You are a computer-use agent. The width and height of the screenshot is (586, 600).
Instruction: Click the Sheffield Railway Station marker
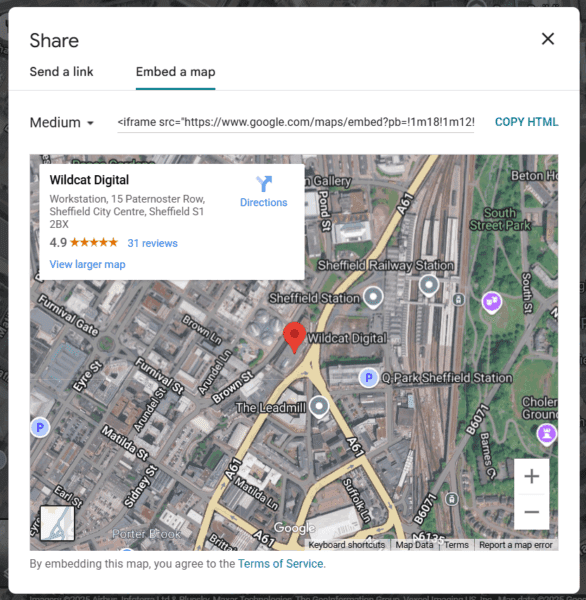pos(429,286)
